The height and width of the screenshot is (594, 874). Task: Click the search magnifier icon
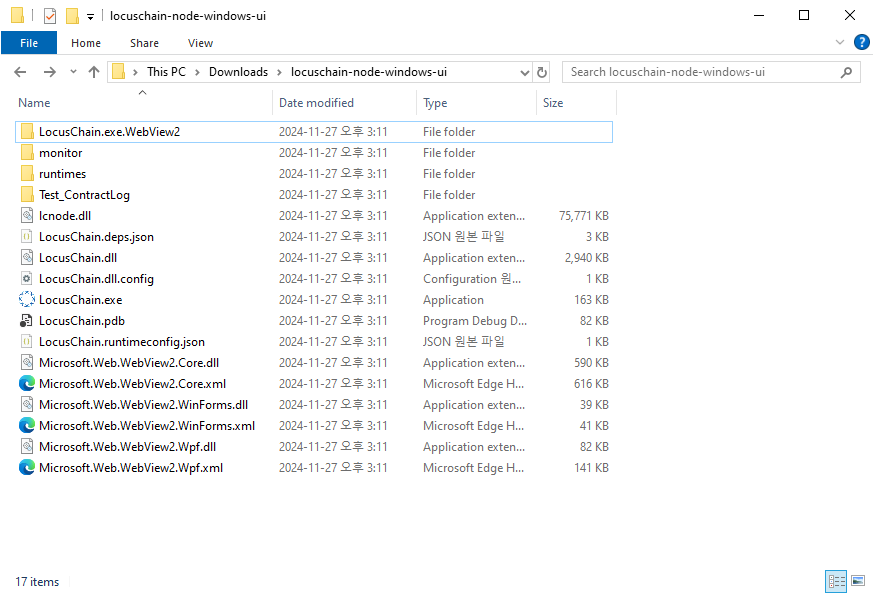pos(846,72)
